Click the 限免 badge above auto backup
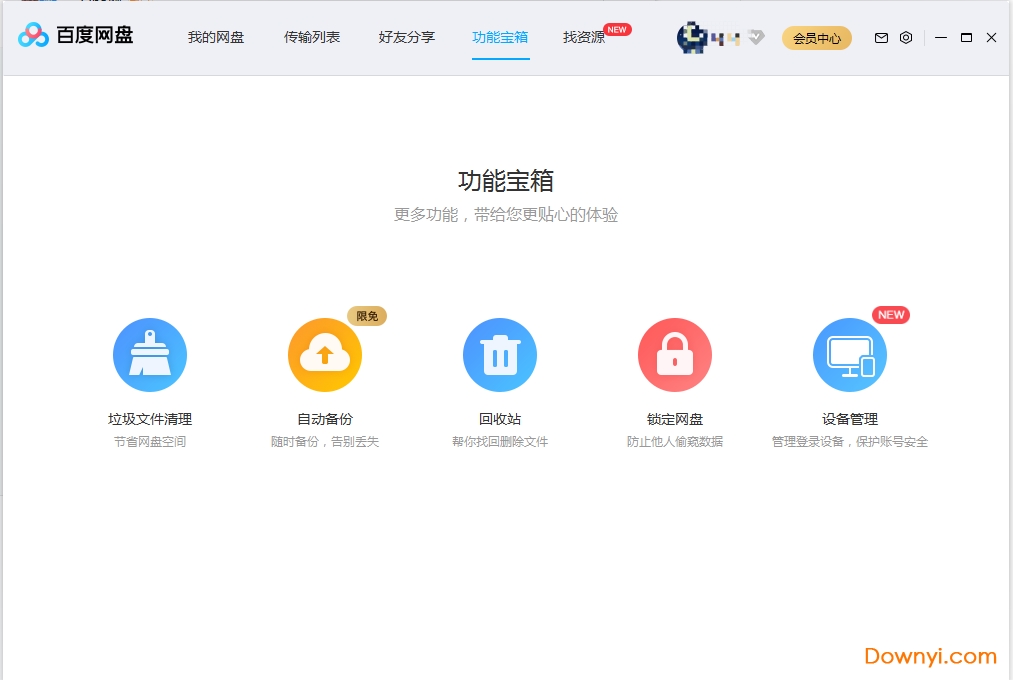Image resolution: width=1013 pixels, height=680 pixels. pos(367,315)
